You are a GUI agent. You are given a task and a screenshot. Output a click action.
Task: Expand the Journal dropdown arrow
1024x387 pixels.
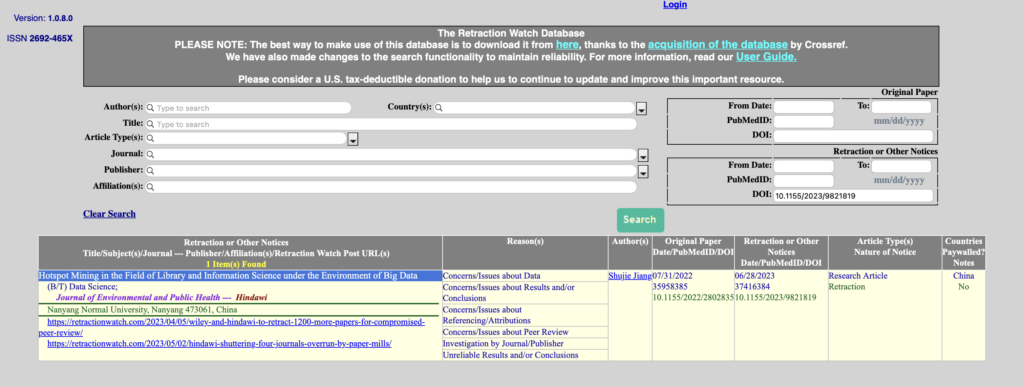pos(643,156)
